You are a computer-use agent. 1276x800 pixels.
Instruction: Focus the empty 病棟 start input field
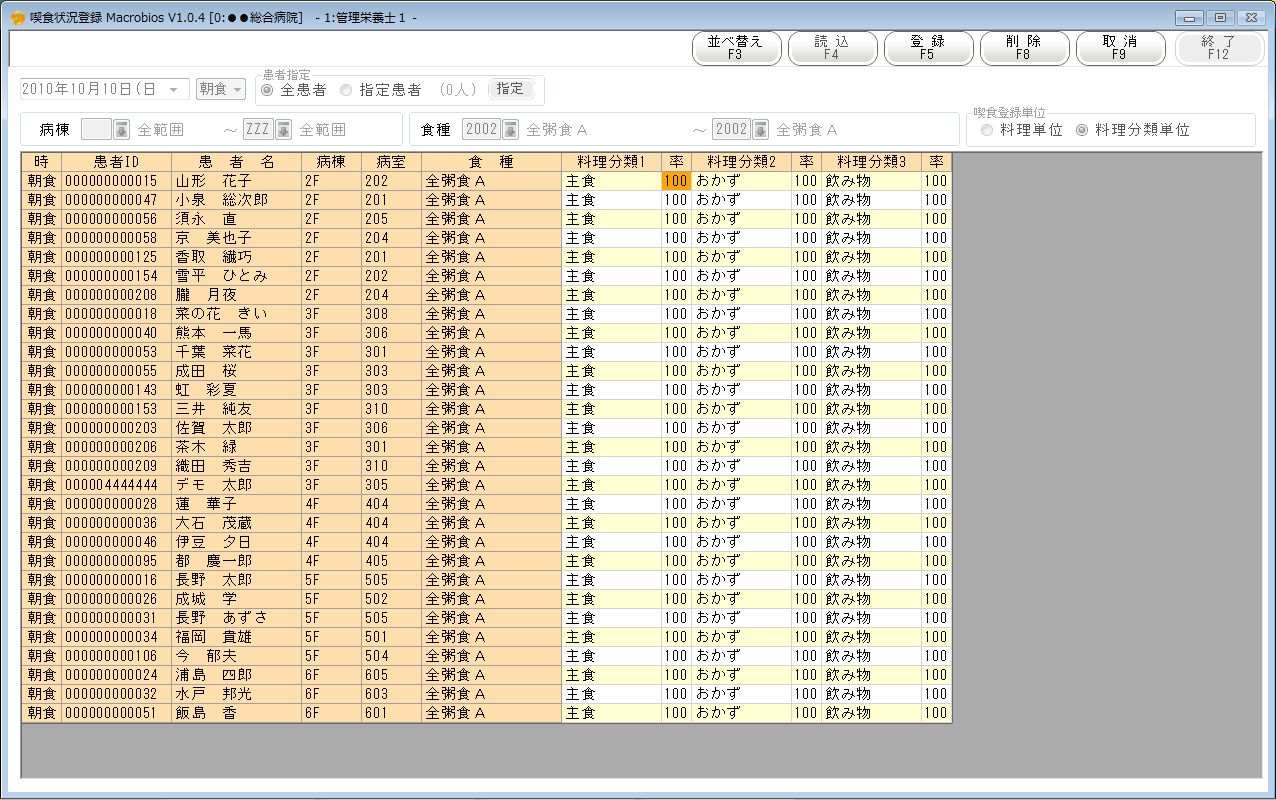[x=96, y=129]
